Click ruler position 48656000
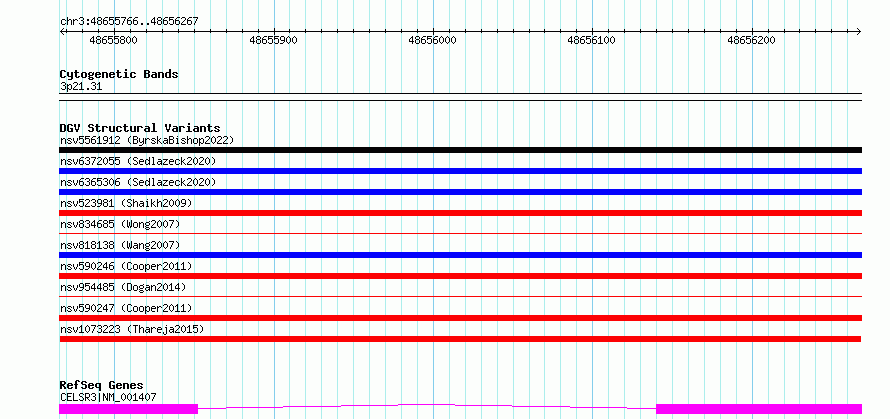This screenshot has height=419, width=890. 433,40
